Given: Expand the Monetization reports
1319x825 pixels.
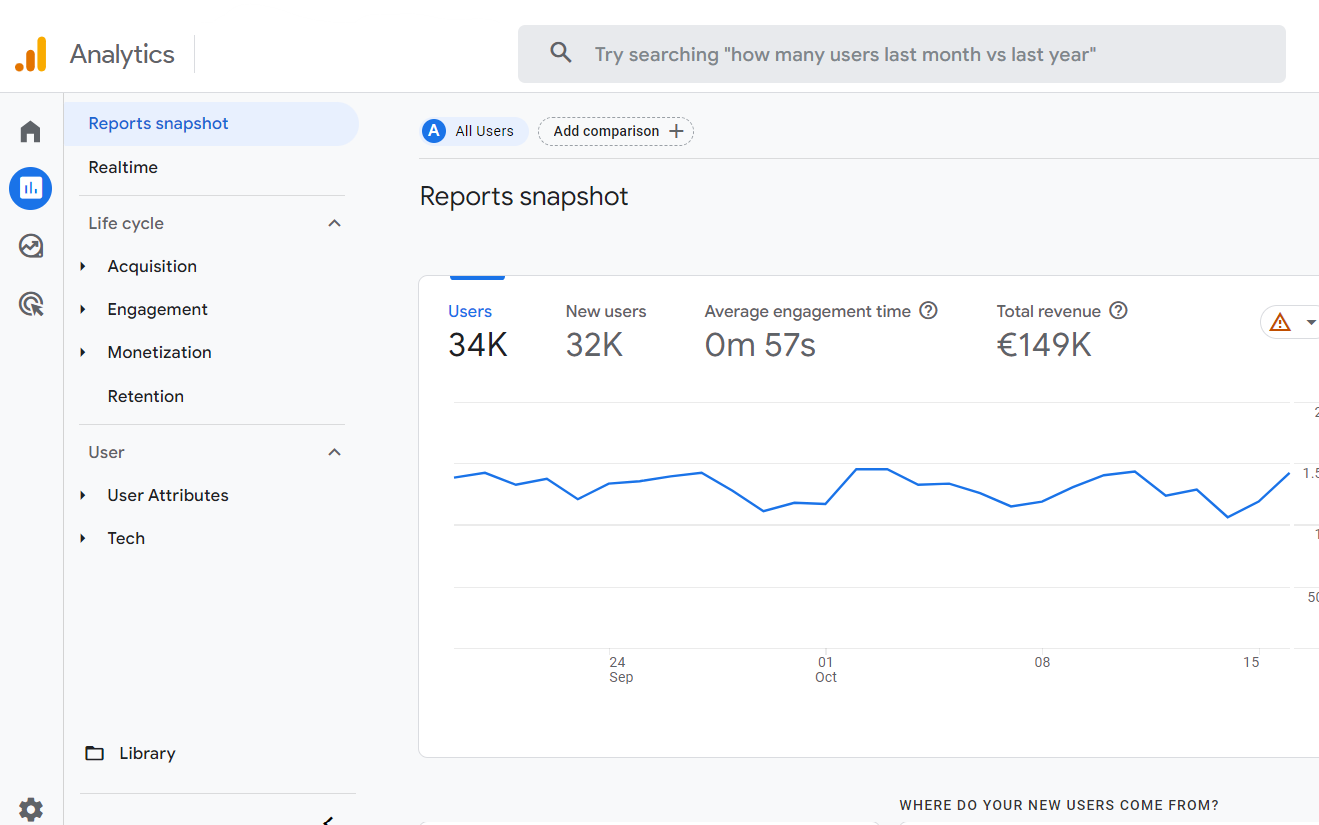Looking at the screenshot, I should click(x=159, y=352).
